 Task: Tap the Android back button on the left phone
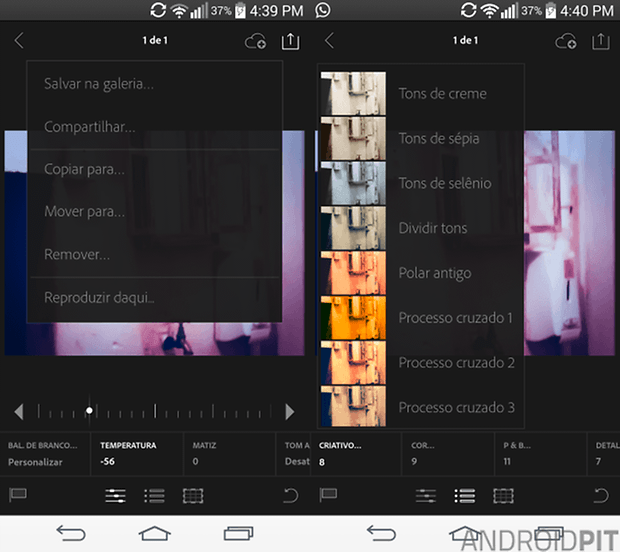[71, 533]
